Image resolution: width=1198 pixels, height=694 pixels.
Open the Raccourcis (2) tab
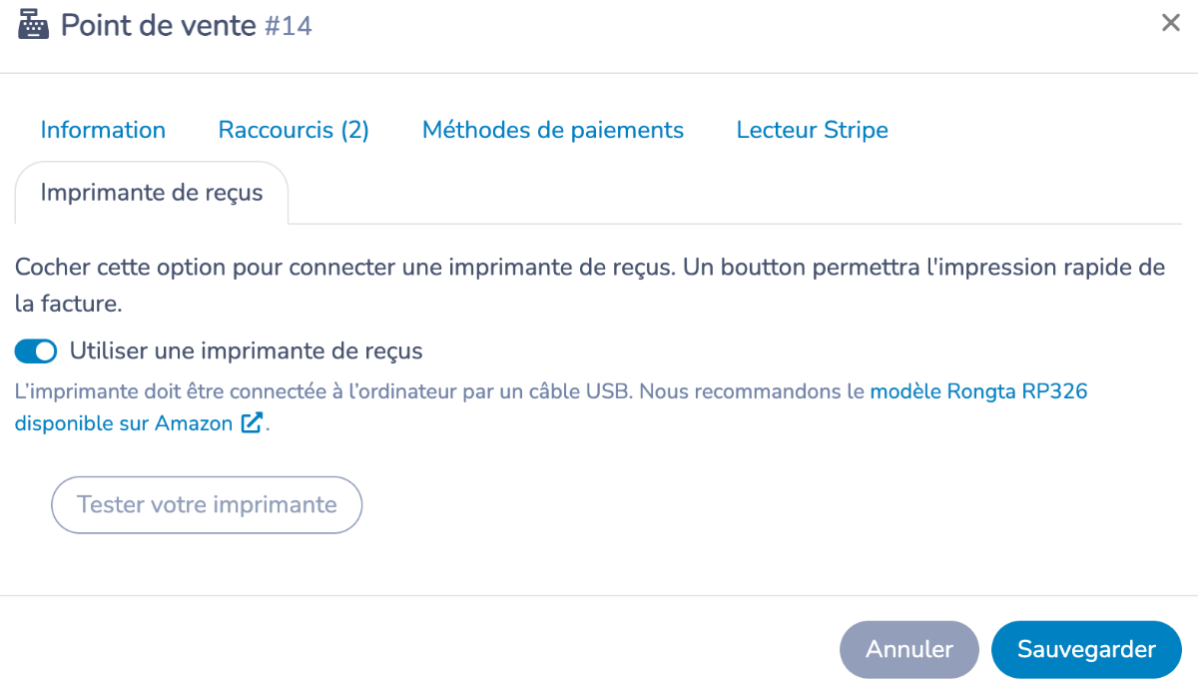pyautogui.click(x=293, y=130)
